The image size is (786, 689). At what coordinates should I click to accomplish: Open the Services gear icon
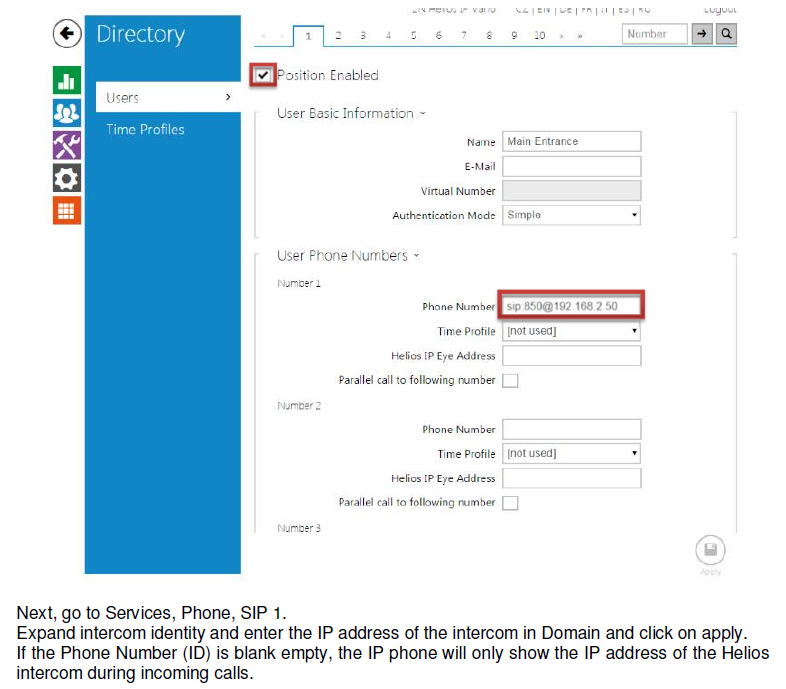pos(67,177)
